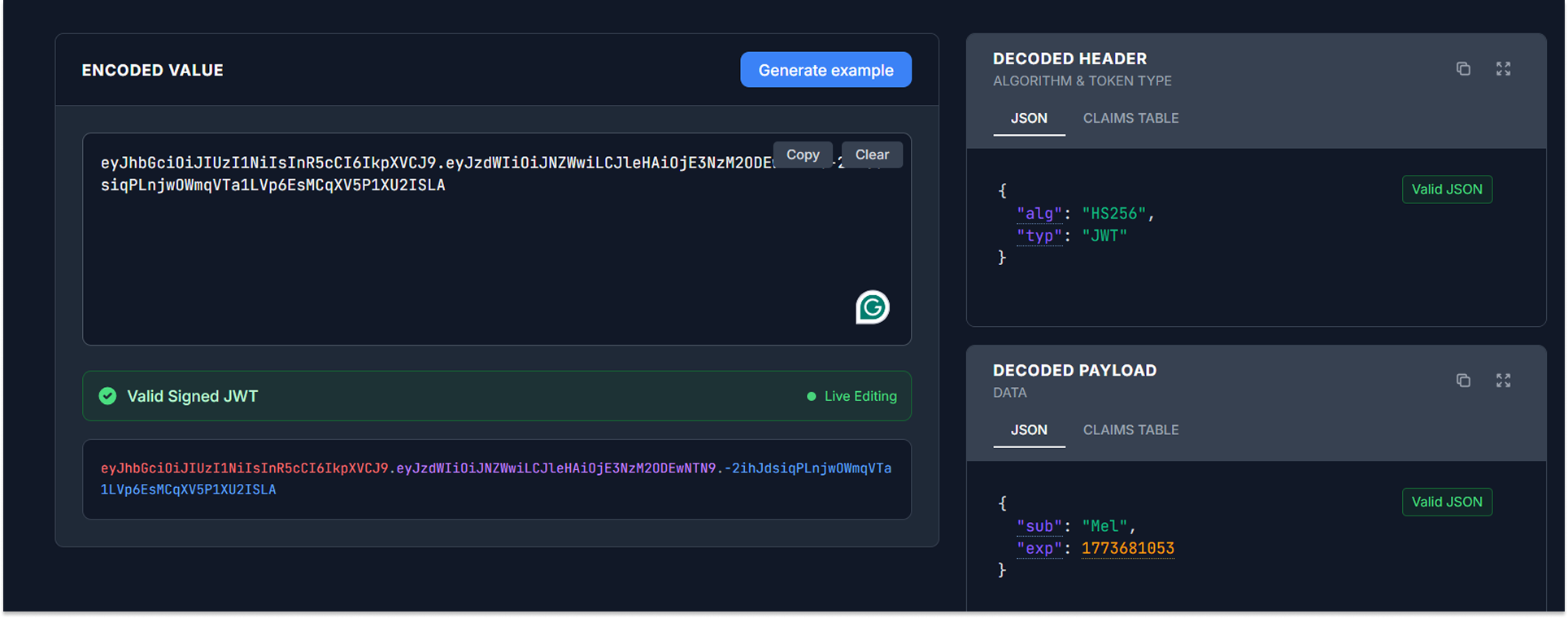This screenshot has height=618, width=1568.
Task: Click the DATA subtitle under Decoded Payload
Action: click(1010, 393)
